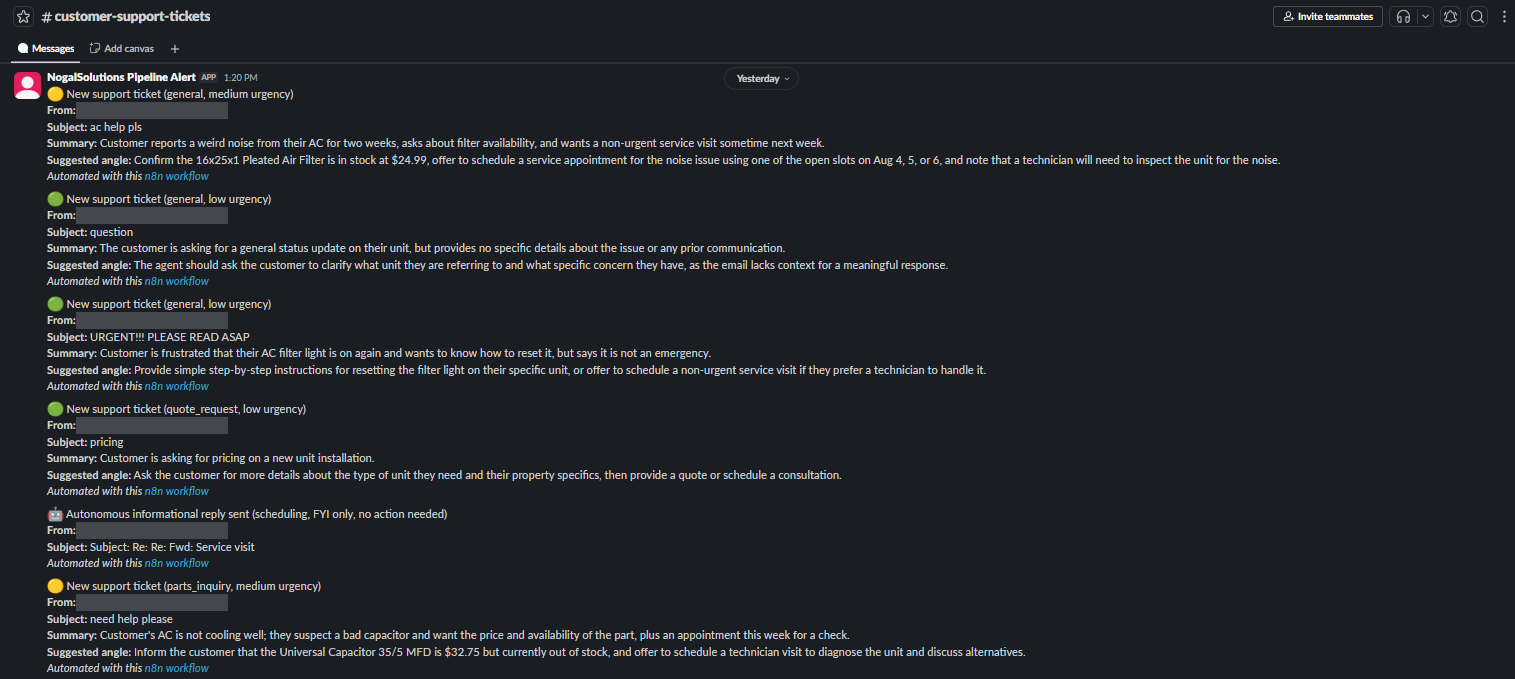
Task: Open the three-dot more actions menu
Action: coord(1504,17)
